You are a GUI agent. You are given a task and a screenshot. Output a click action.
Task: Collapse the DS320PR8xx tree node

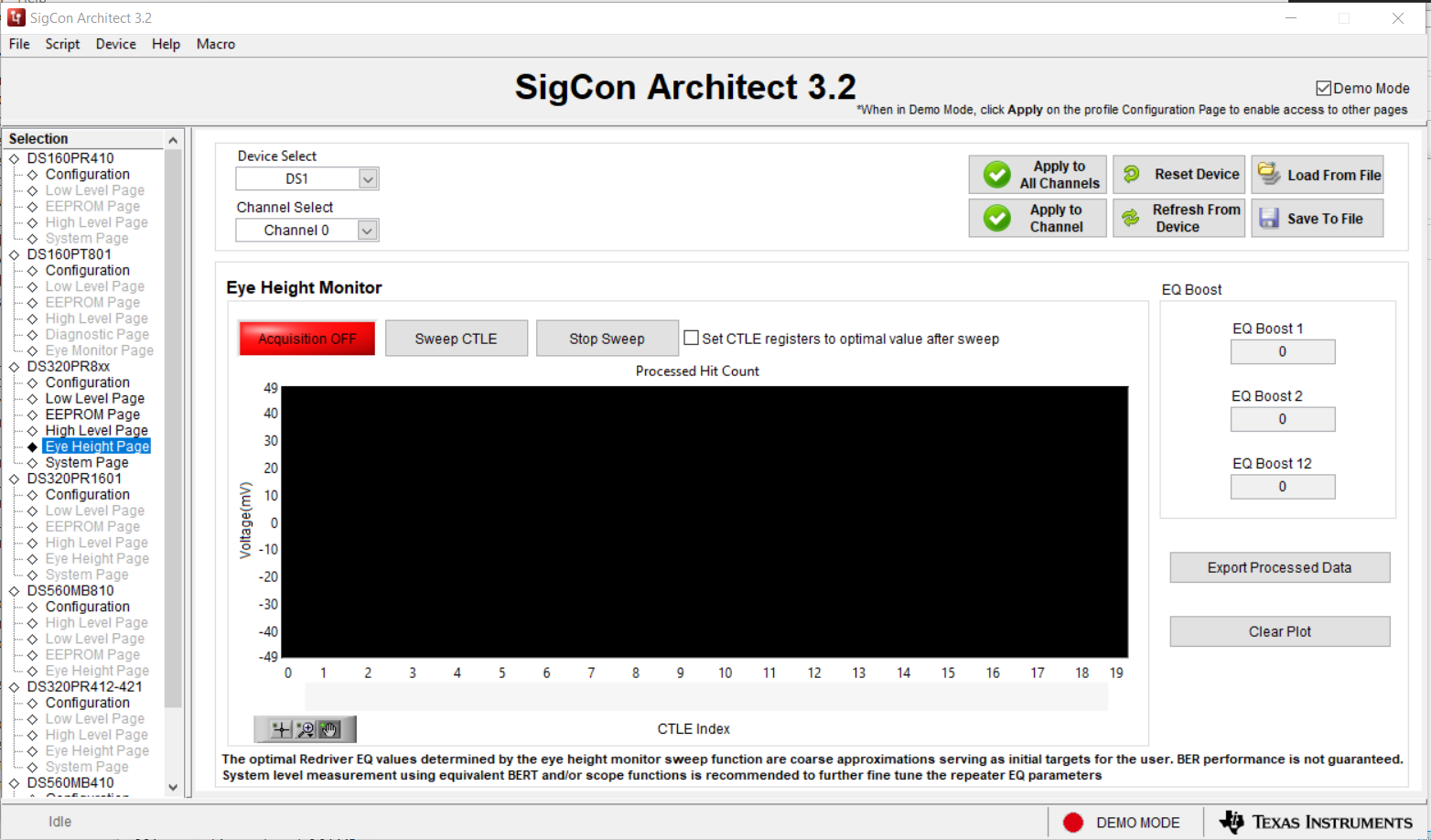[x=15, y=366]
